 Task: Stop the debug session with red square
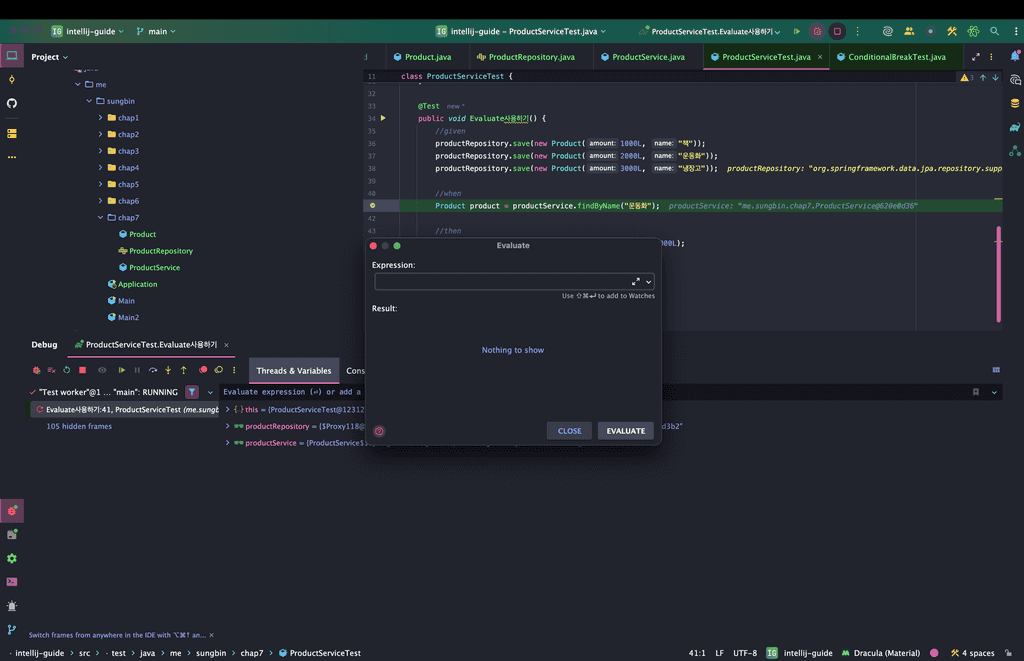tap(82, 370)
